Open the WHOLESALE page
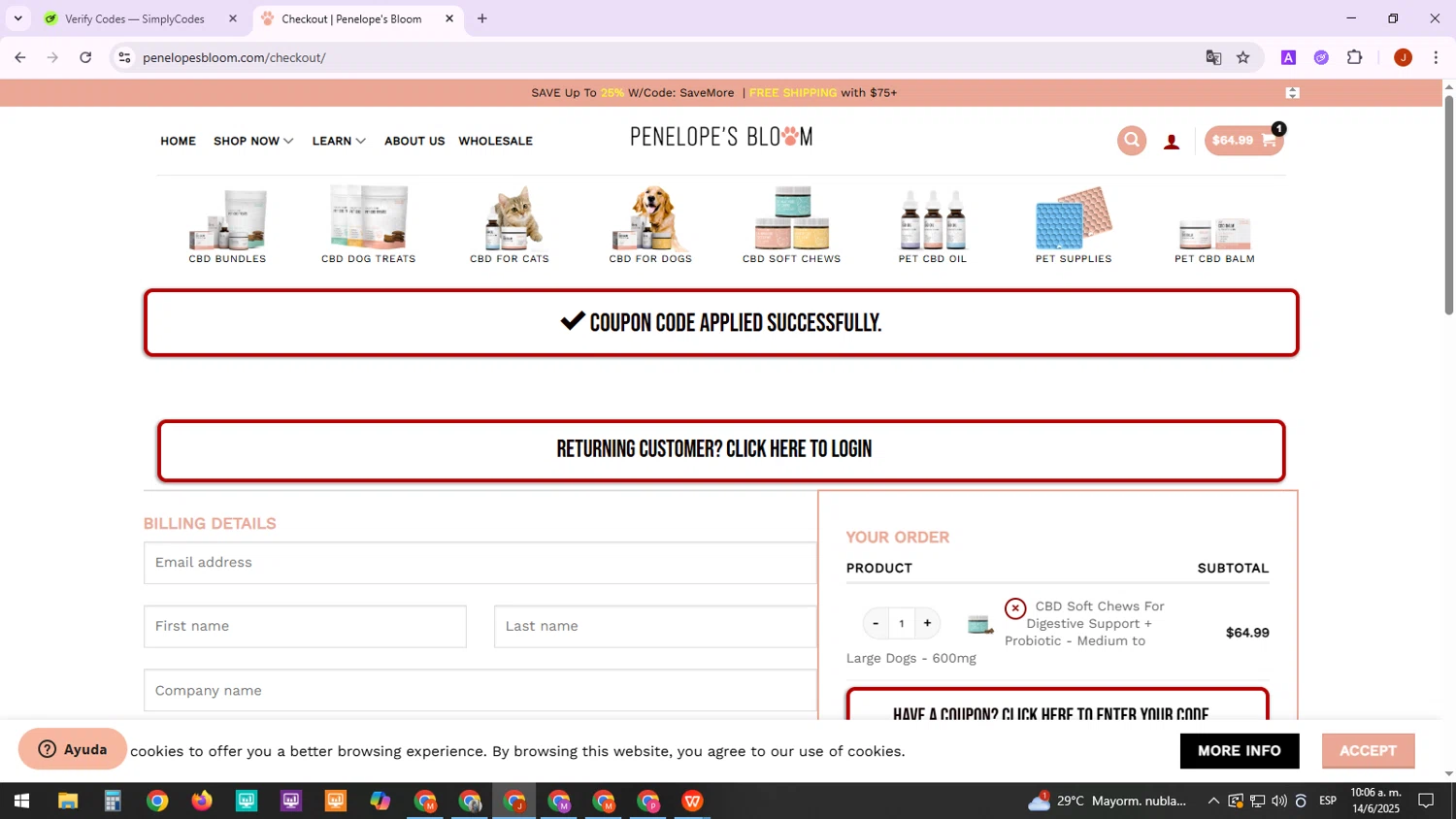The width and height of the screenshot is (1456, 819). point(496,141)
